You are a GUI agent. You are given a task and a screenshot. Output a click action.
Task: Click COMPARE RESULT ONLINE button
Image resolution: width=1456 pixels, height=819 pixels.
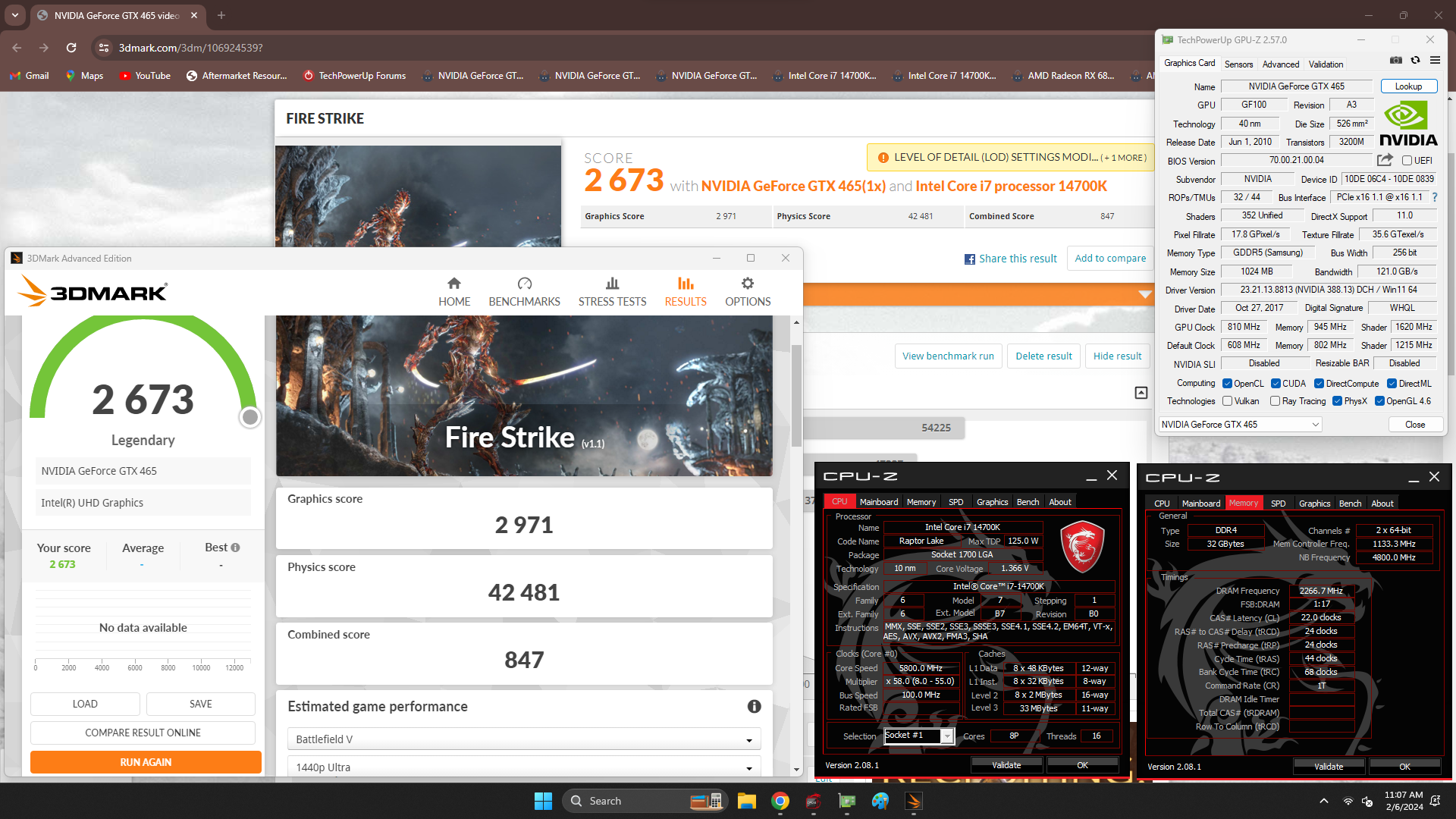click(x=143, y=733)
